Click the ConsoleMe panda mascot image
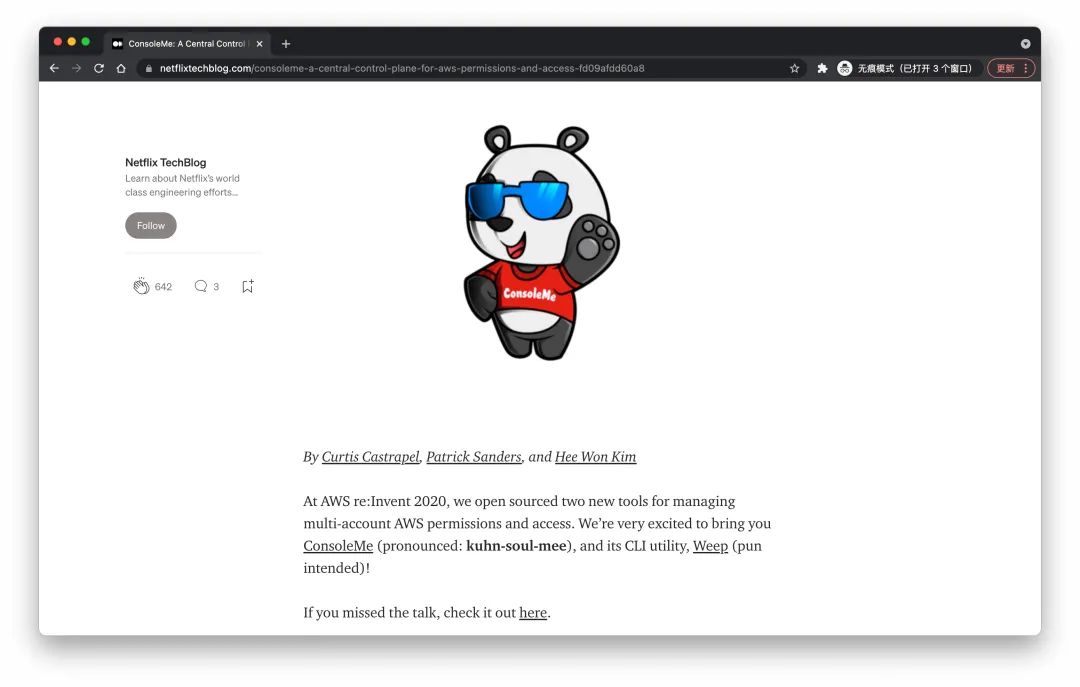 541,242
